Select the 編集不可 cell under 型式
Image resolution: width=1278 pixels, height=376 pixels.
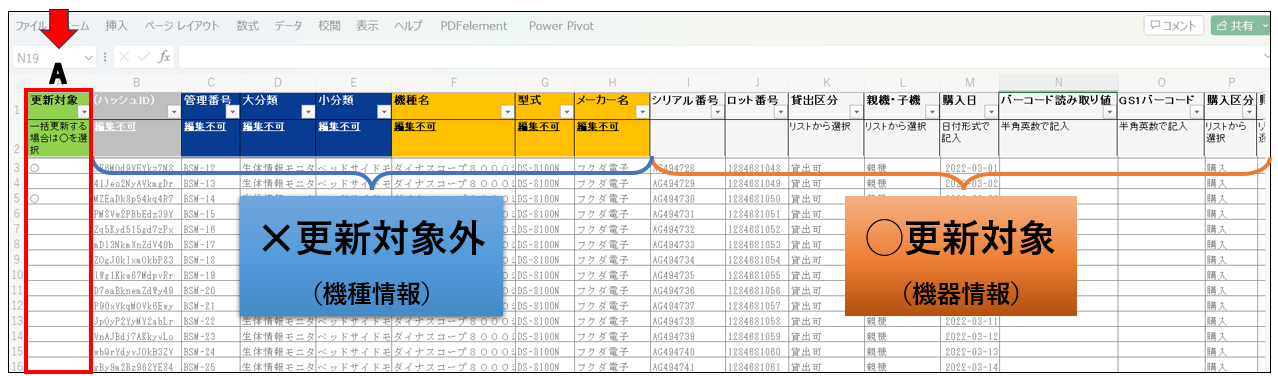pyautogui.click(x=544, y=137)
